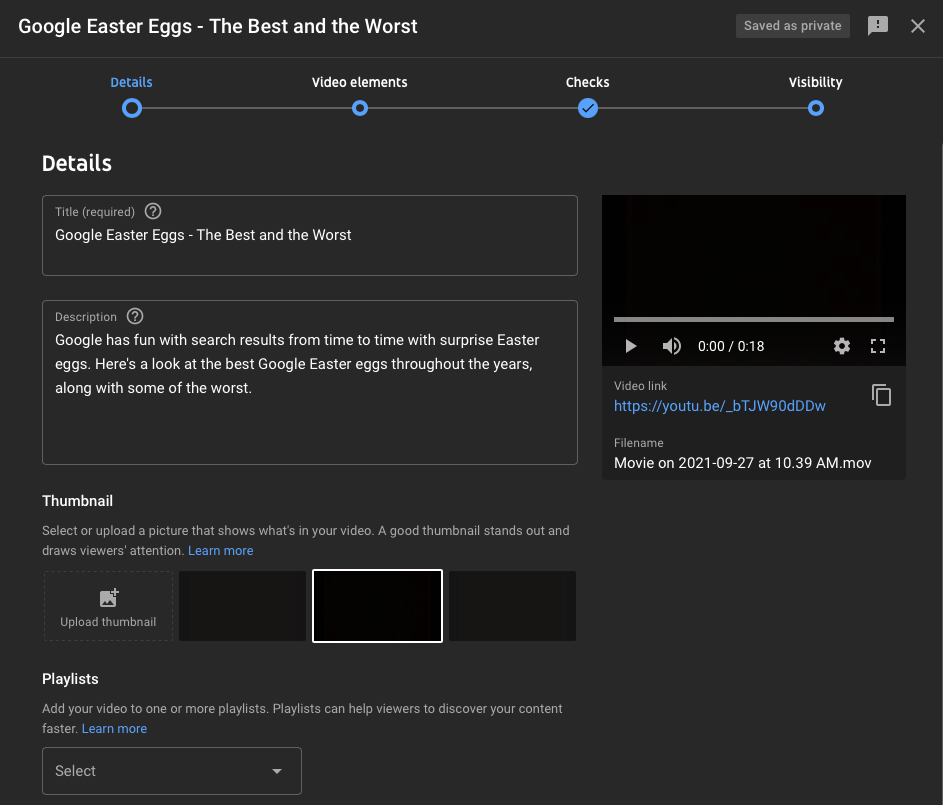Viewport: 943px width, 805px height.
Task: Open the youtu.be video link
Action: point(719,406)
